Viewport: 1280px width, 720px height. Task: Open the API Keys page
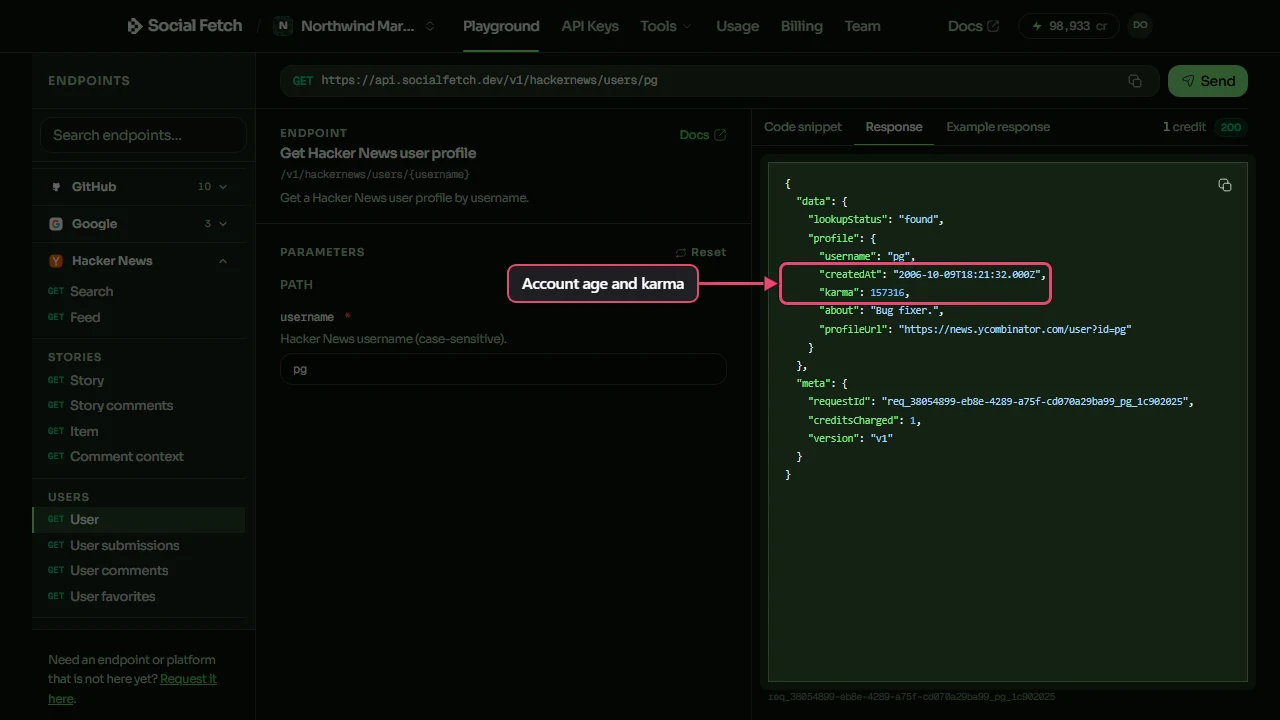(590, 26)
